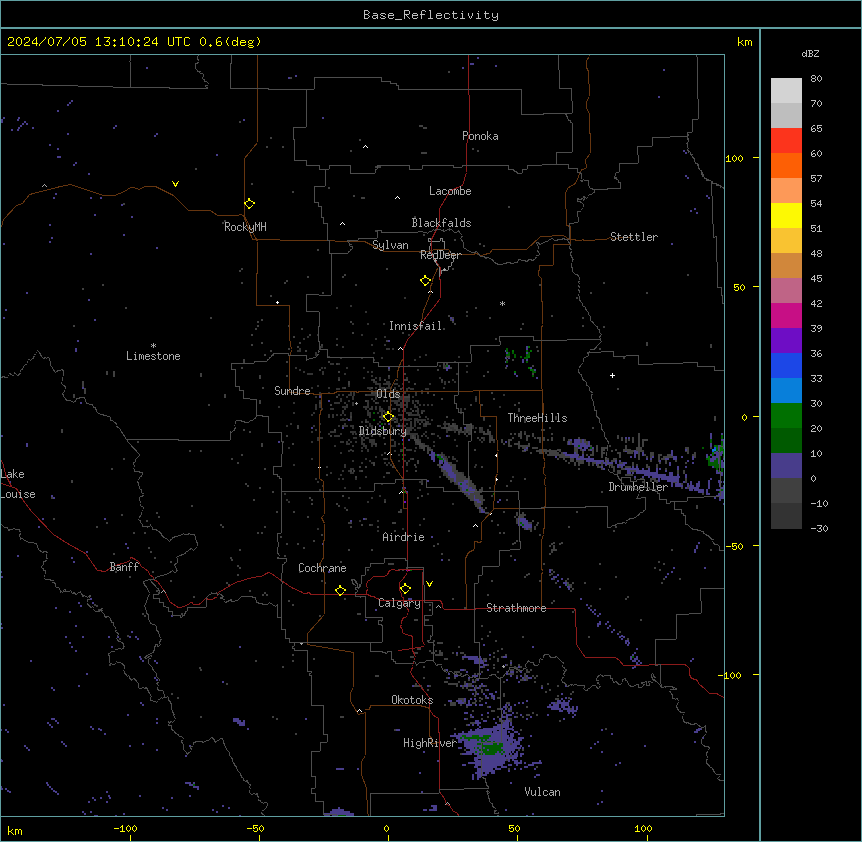Click the Lake Louise label

(17, 484)
